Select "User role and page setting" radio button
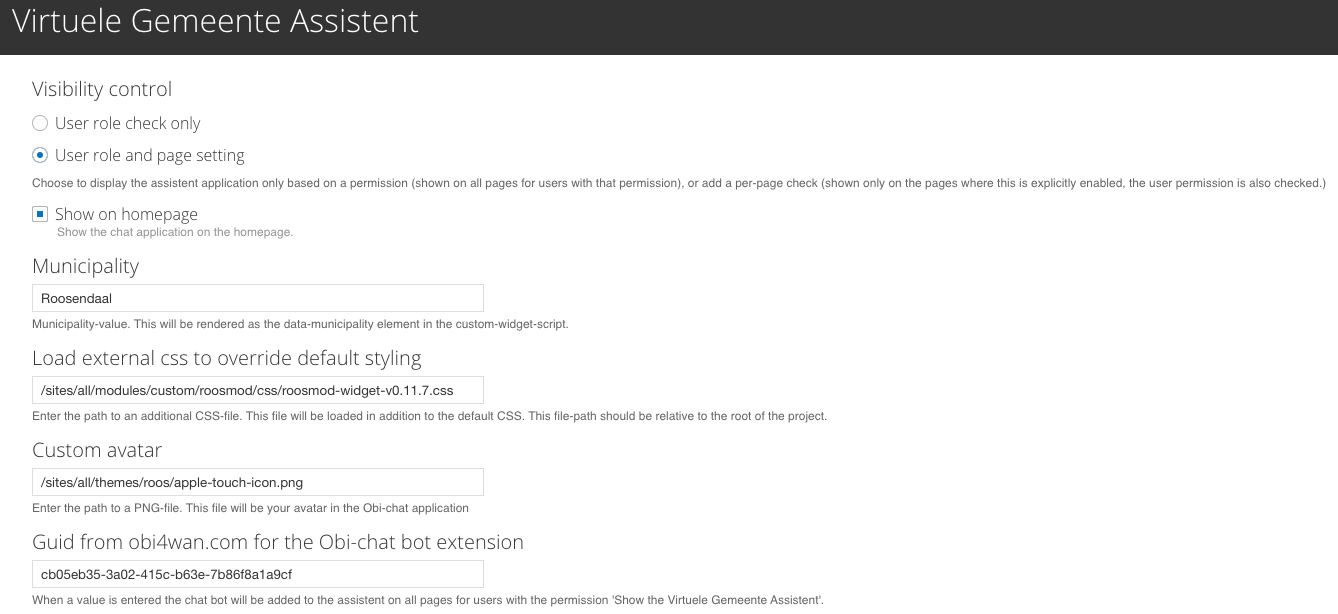 click(40, 155)
